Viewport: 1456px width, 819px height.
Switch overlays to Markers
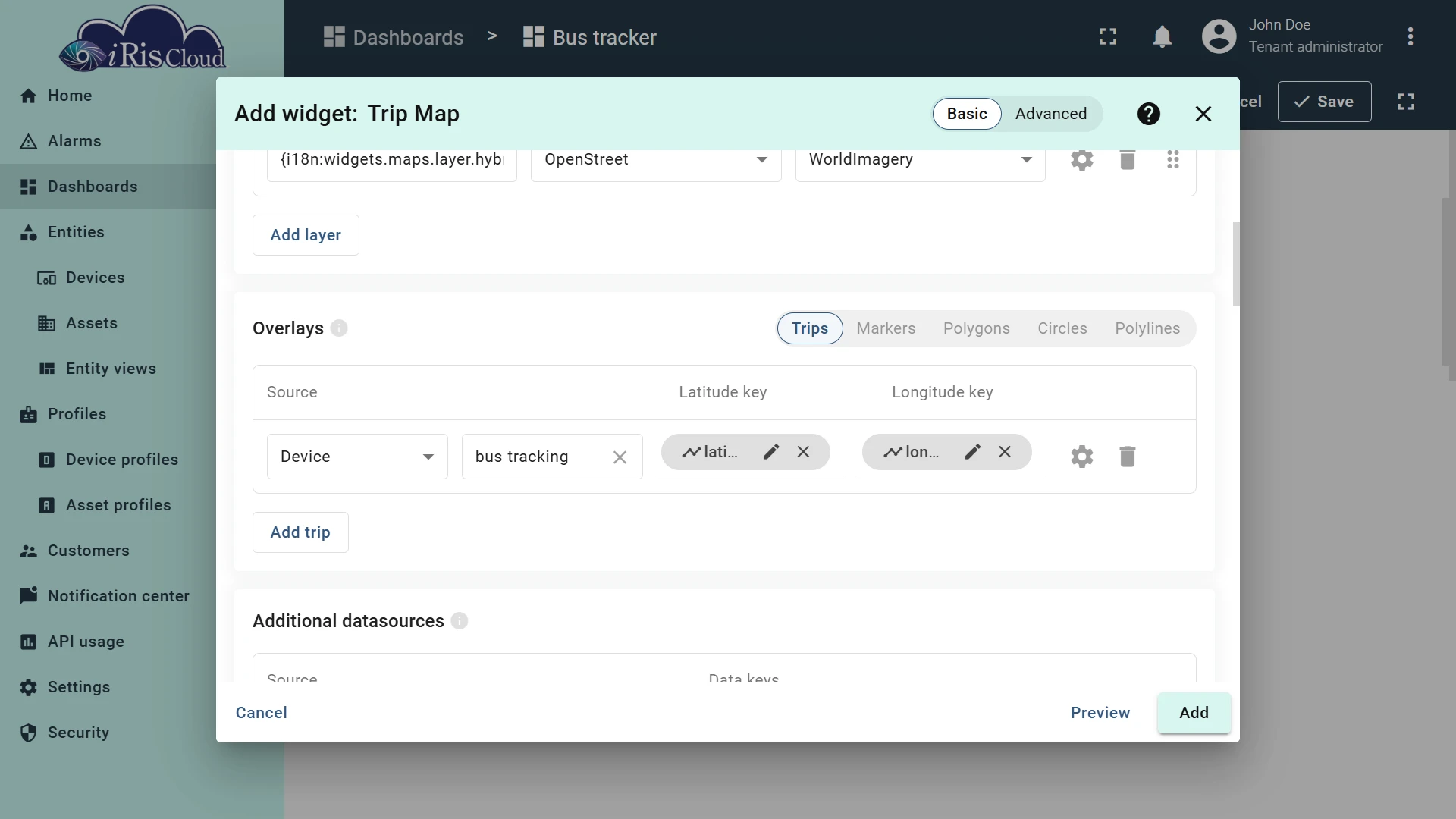click(886, 328)
